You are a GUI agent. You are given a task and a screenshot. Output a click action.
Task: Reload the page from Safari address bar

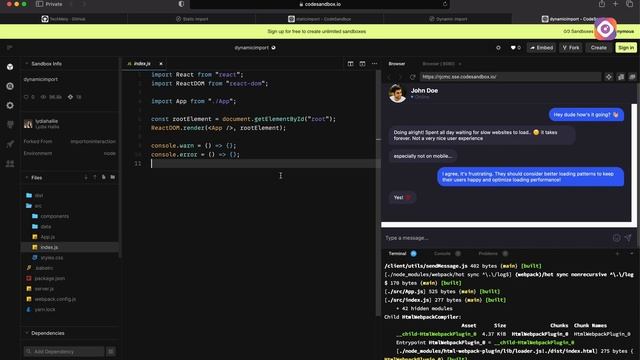445,4
